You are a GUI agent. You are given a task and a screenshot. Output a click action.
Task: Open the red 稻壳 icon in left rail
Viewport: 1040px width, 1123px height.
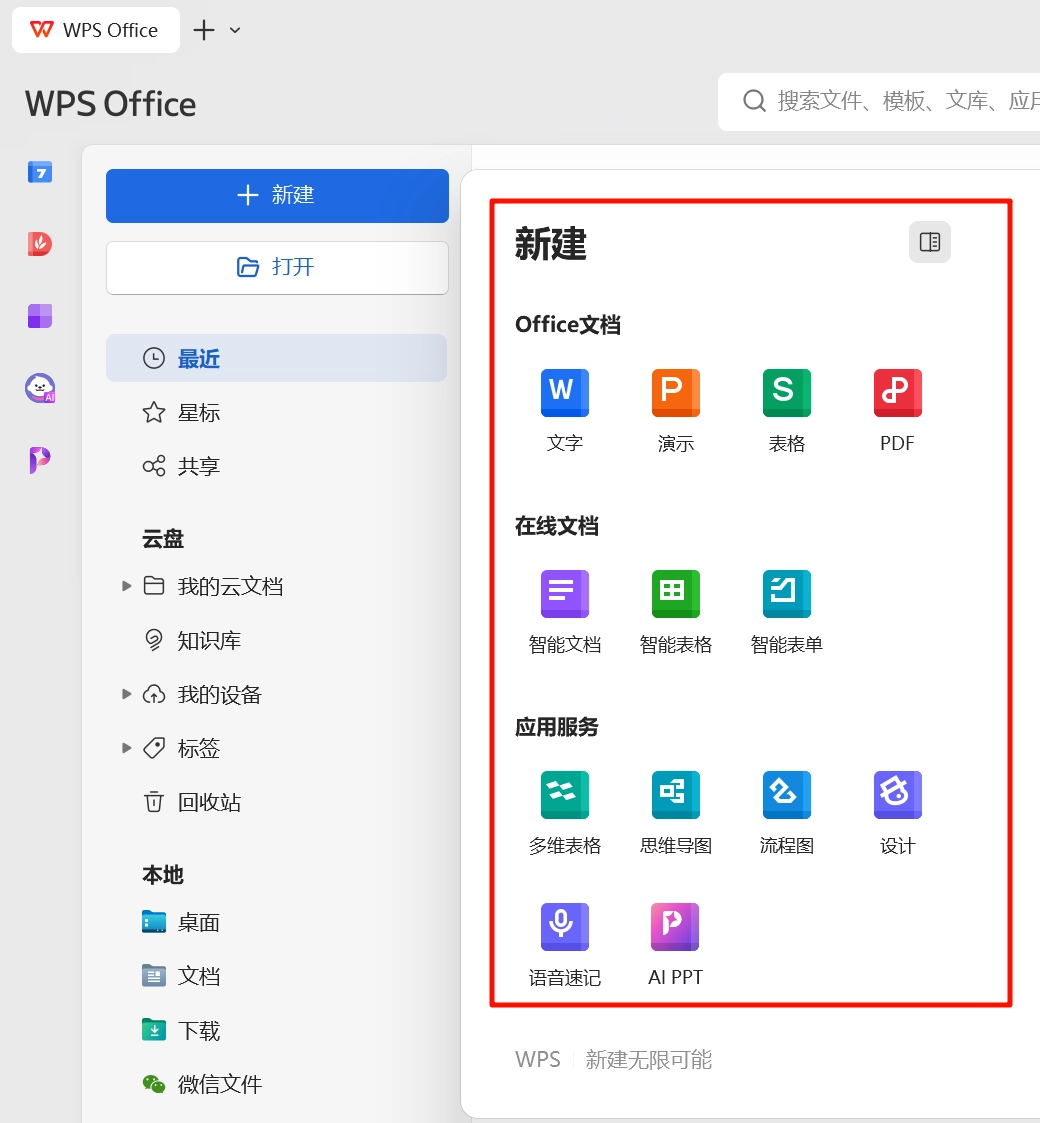[x=40, y=244]
